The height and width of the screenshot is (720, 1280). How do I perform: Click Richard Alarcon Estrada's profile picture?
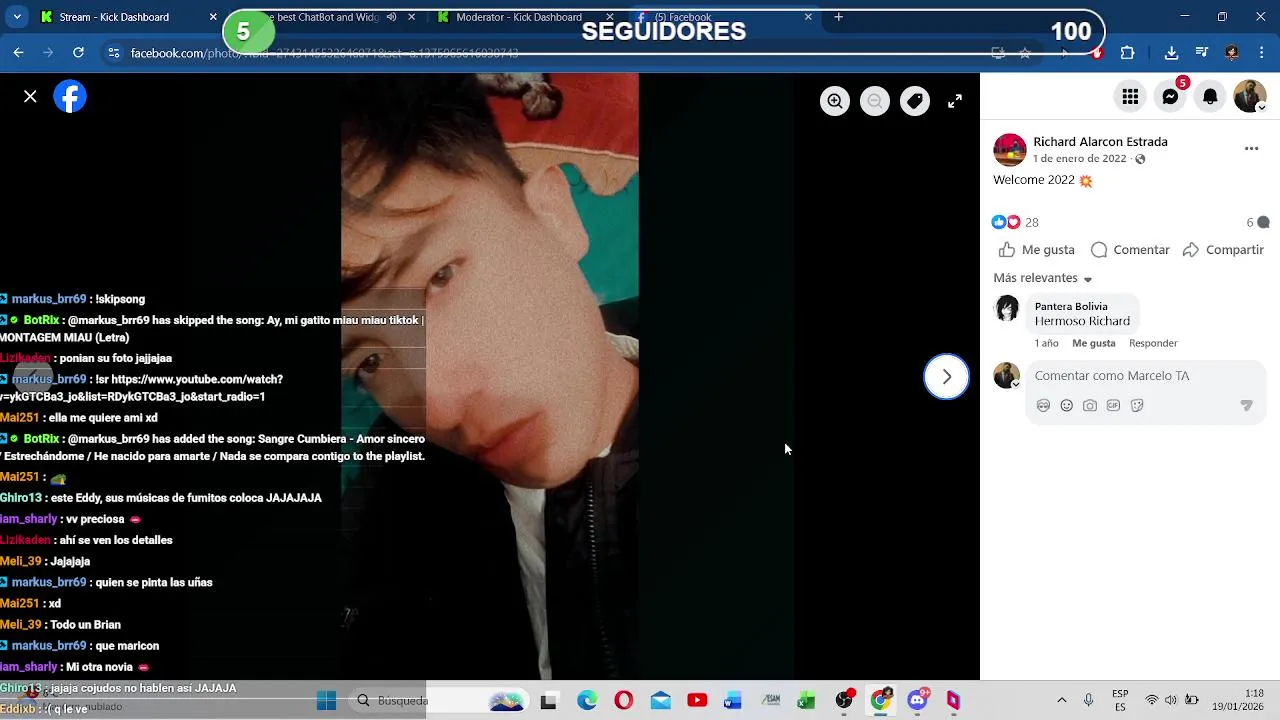click(1010, 150)
